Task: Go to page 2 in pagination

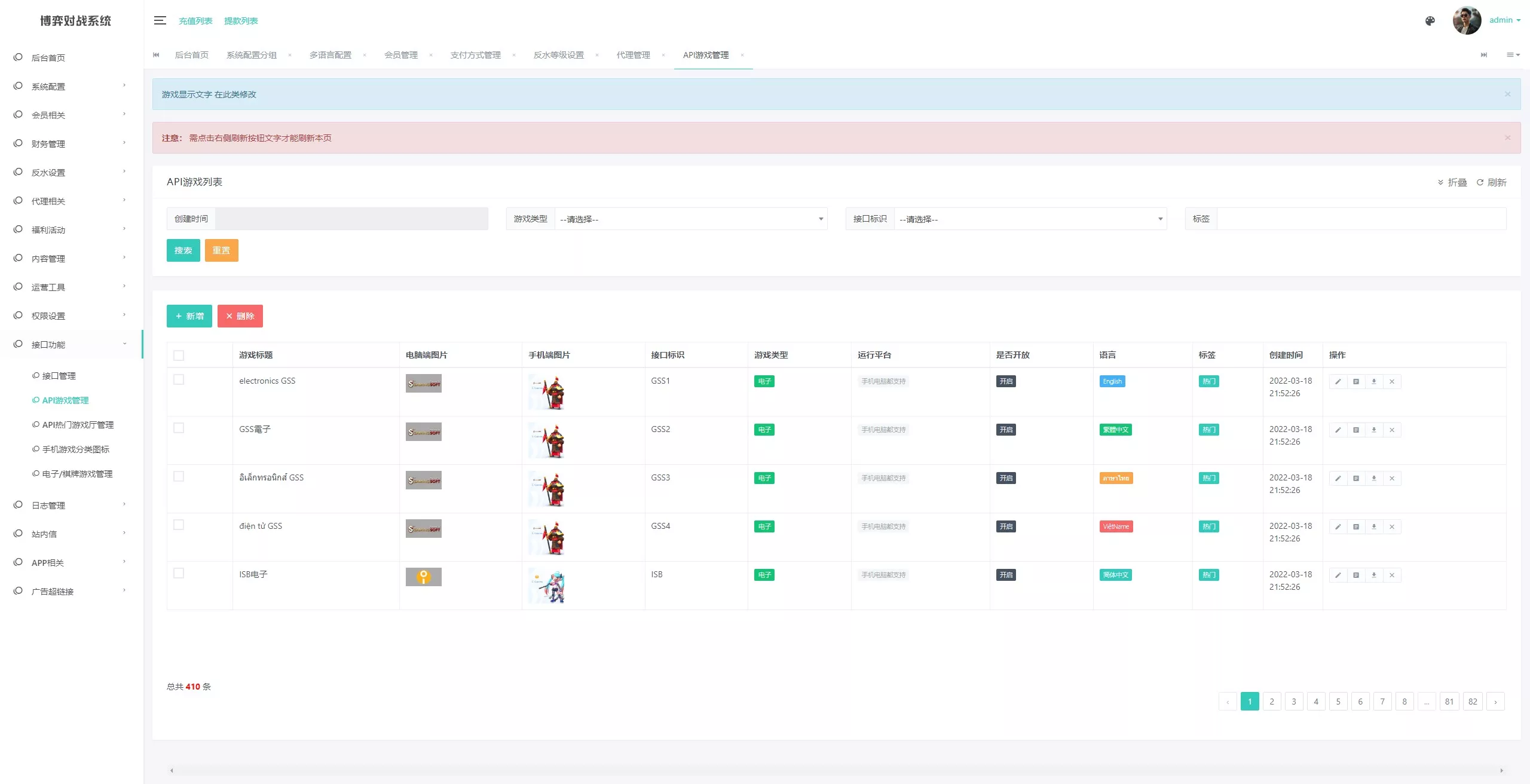Action: [1272, 702]
